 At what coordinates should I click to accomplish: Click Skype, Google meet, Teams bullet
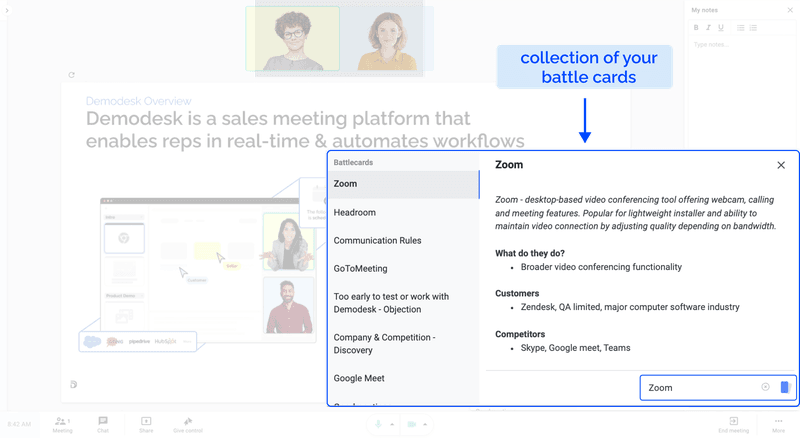[575, 348]
